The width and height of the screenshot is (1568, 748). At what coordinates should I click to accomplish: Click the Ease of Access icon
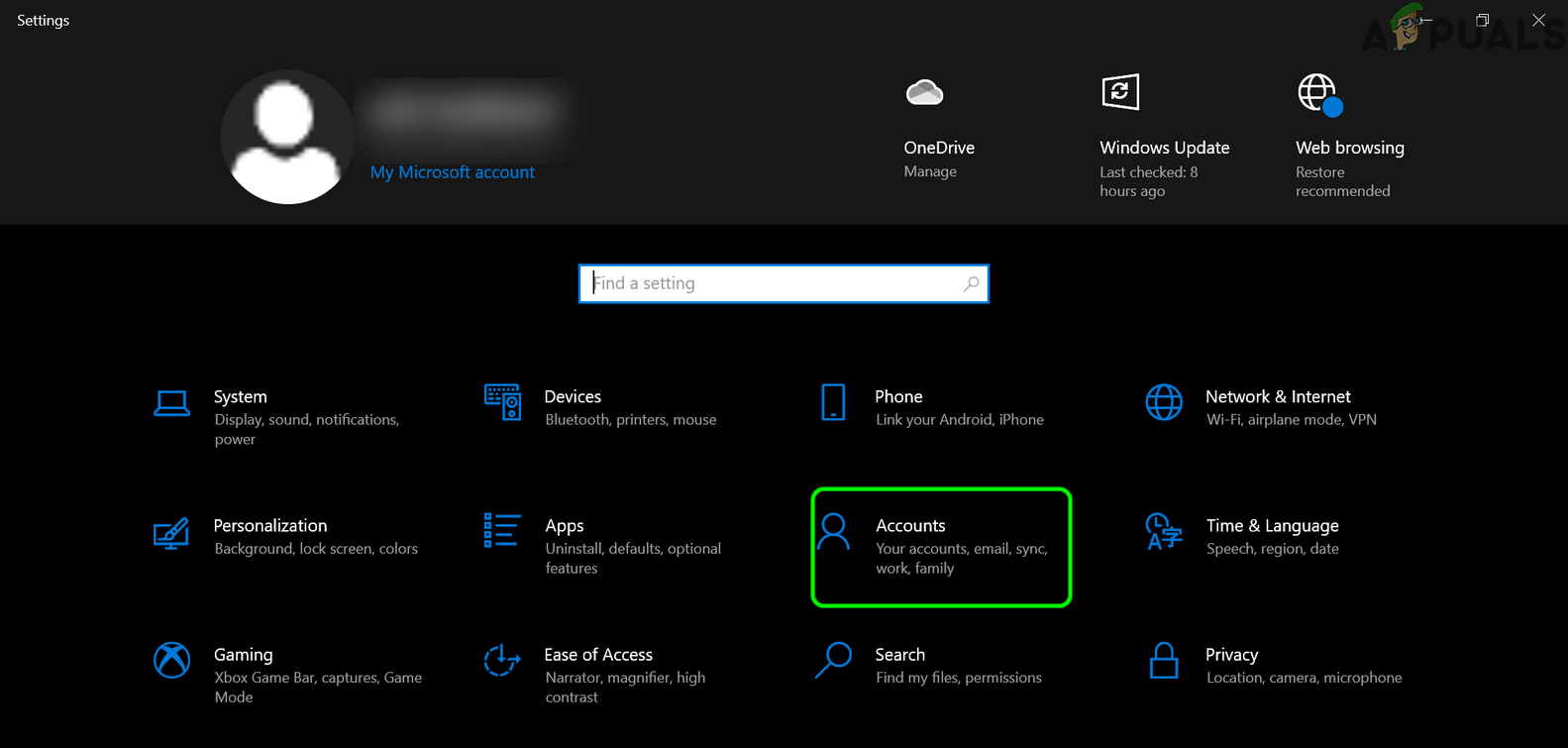click(x=502, y=660)
